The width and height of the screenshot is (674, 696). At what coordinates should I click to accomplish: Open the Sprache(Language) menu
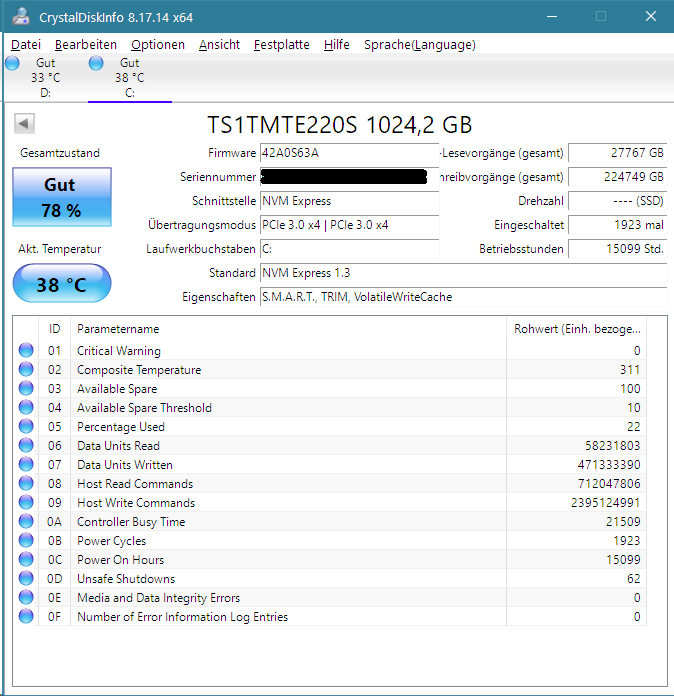pyautogui.click(x=420, y=44)
